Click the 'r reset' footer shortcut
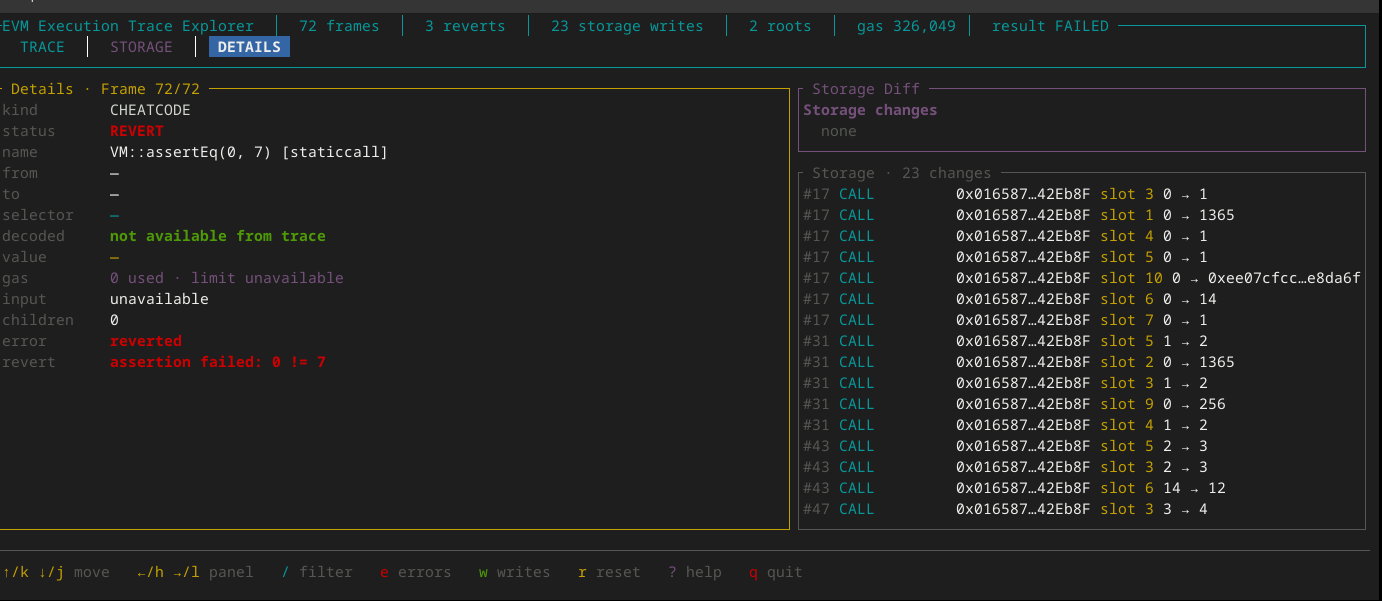Viewport: 1382px width, 601px height. pyautogui.click(x=609, y=572)
